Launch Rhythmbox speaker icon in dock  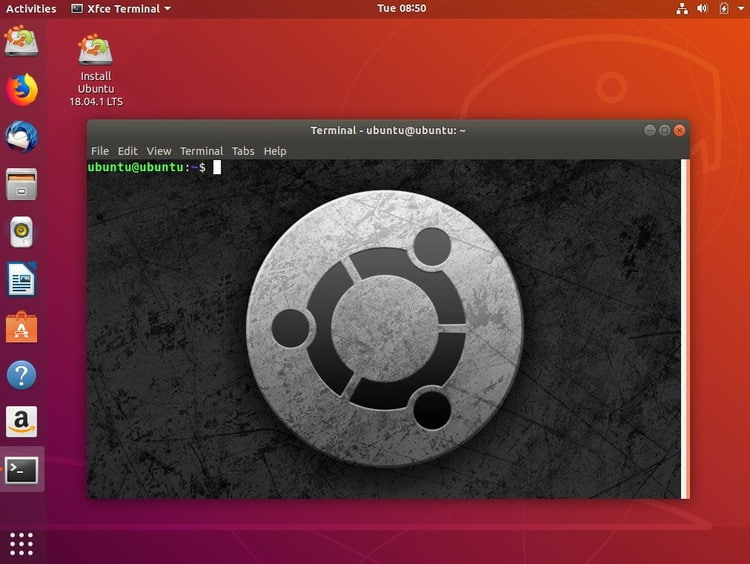click(22, 232)
